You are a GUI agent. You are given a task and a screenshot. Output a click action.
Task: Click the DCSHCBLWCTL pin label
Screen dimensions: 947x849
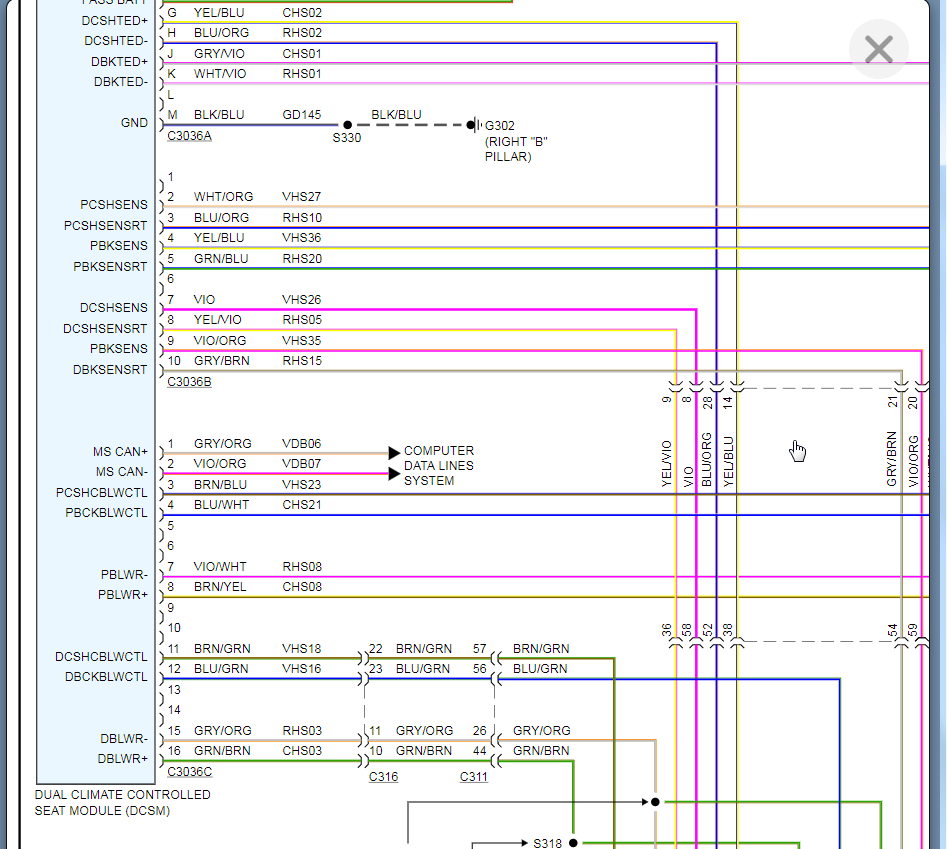(x=101, y=656)
